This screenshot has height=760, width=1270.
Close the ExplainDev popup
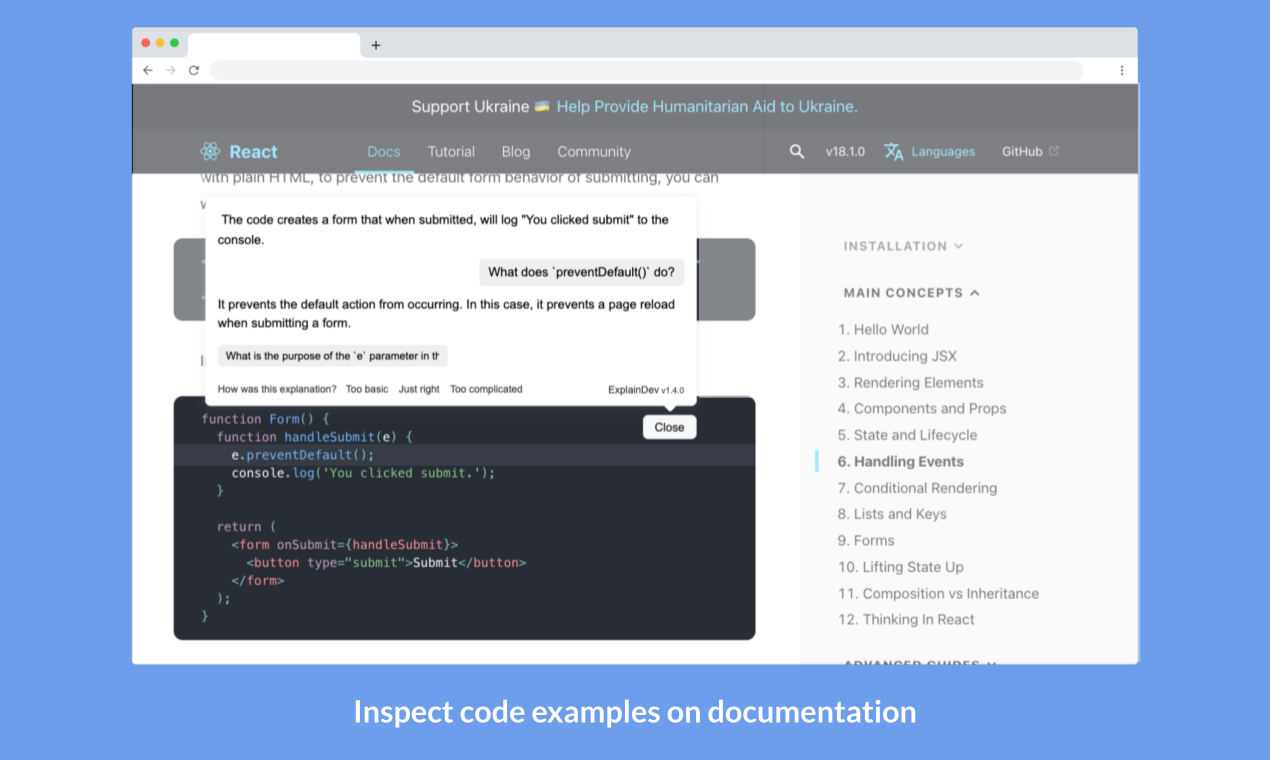pyautogui.click(x=669, y=427)
